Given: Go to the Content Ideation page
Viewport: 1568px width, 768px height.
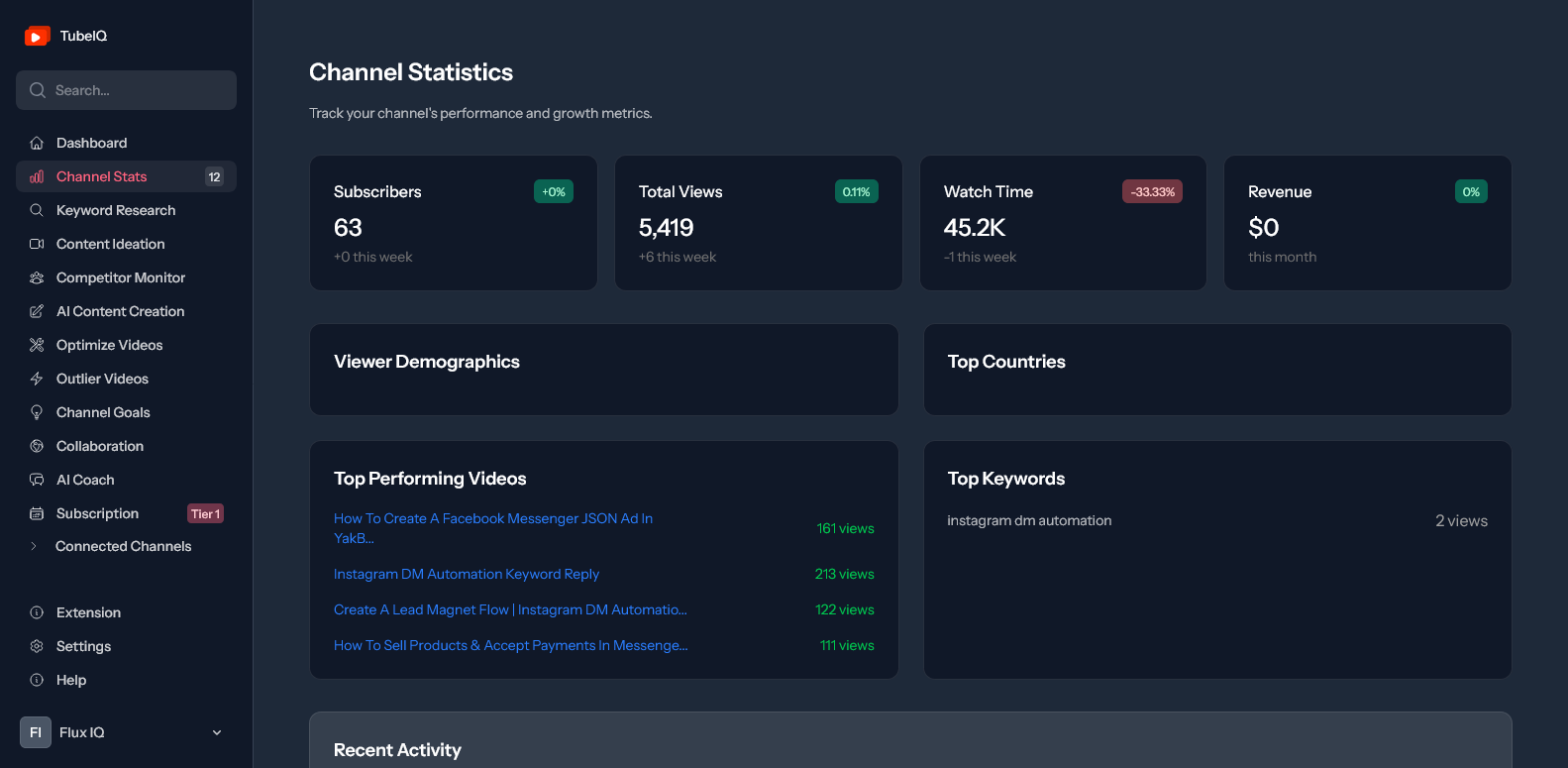Looking at the screenshot, I should pos(126,244).
